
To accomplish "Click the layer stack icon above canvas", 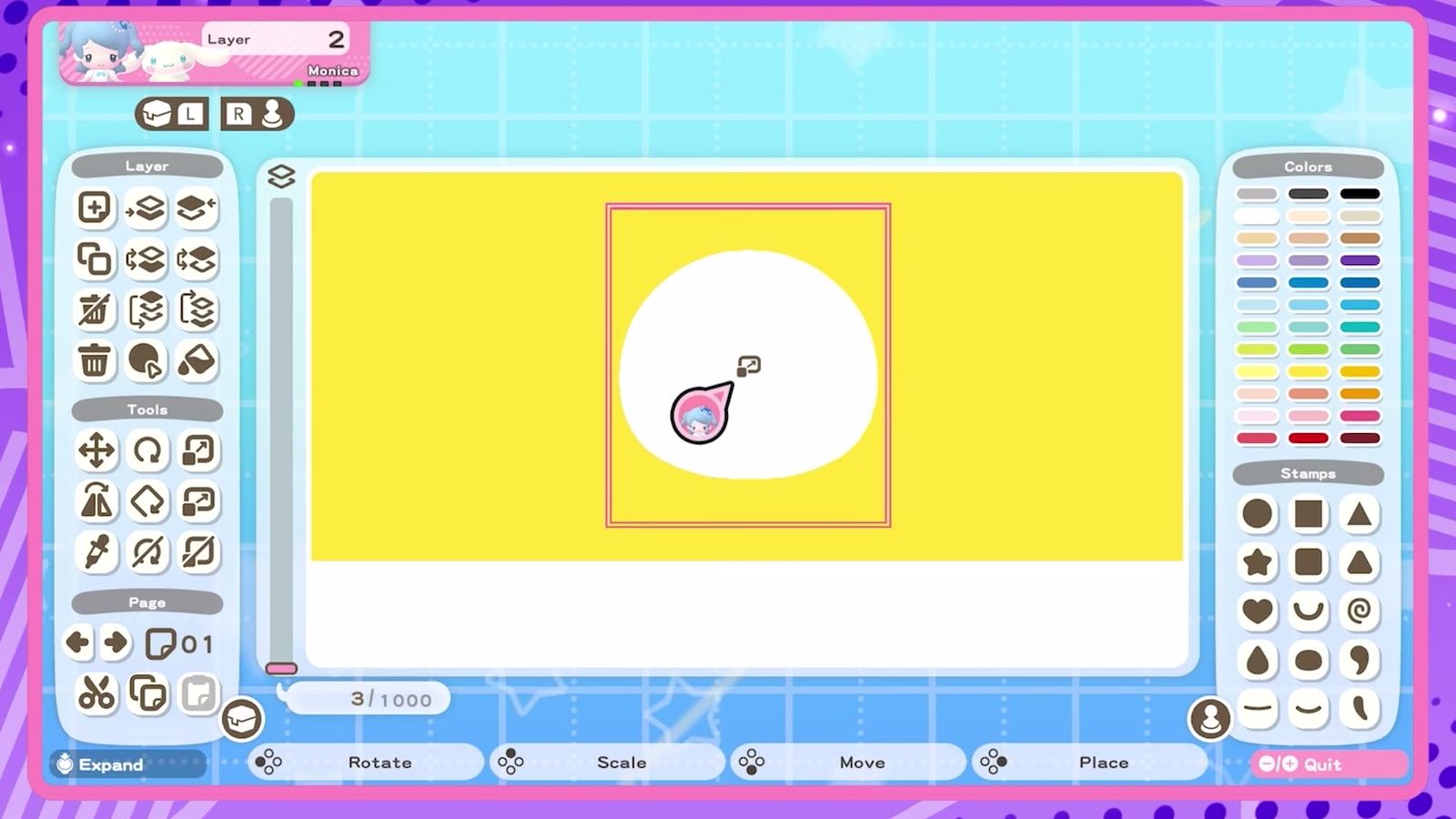I will [281, 177].
